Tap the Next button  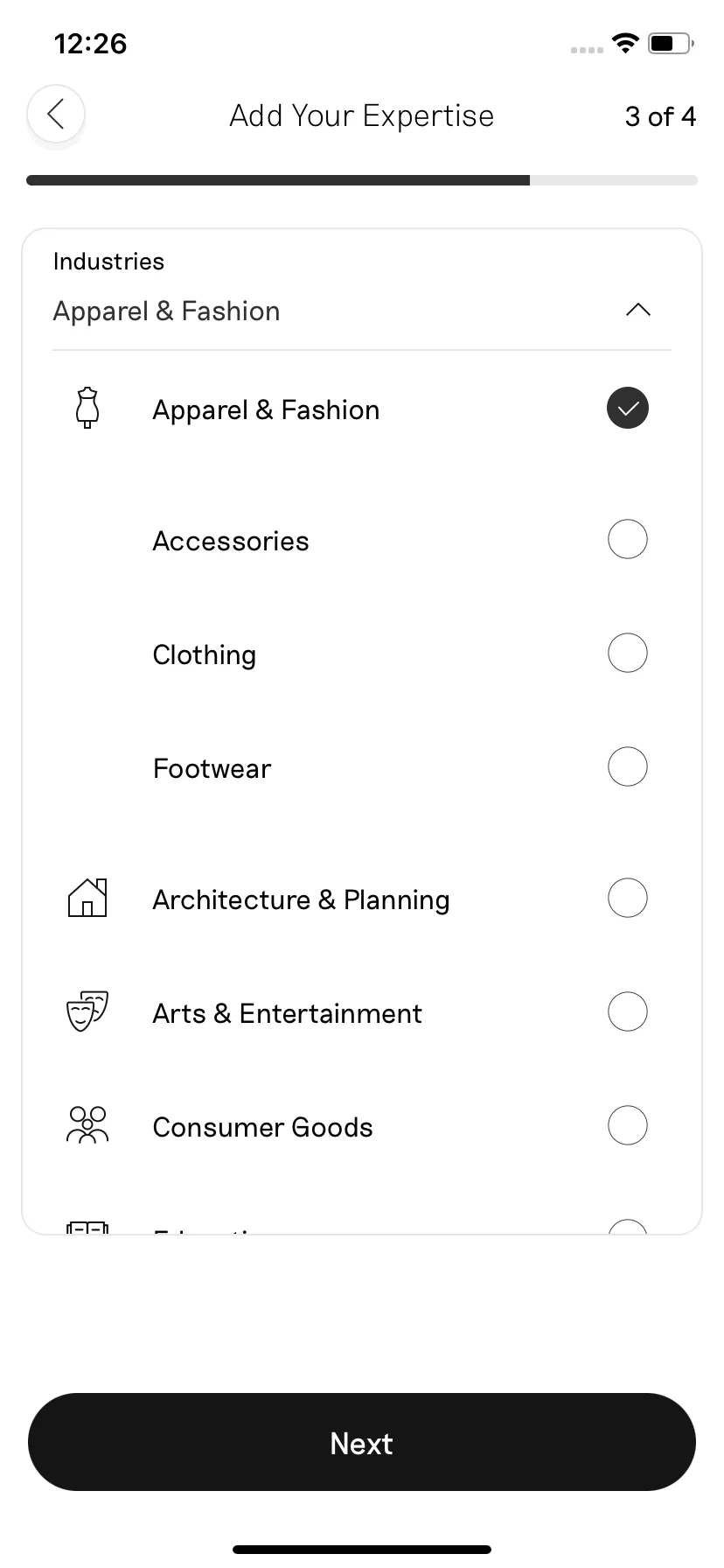(362, 1443)
